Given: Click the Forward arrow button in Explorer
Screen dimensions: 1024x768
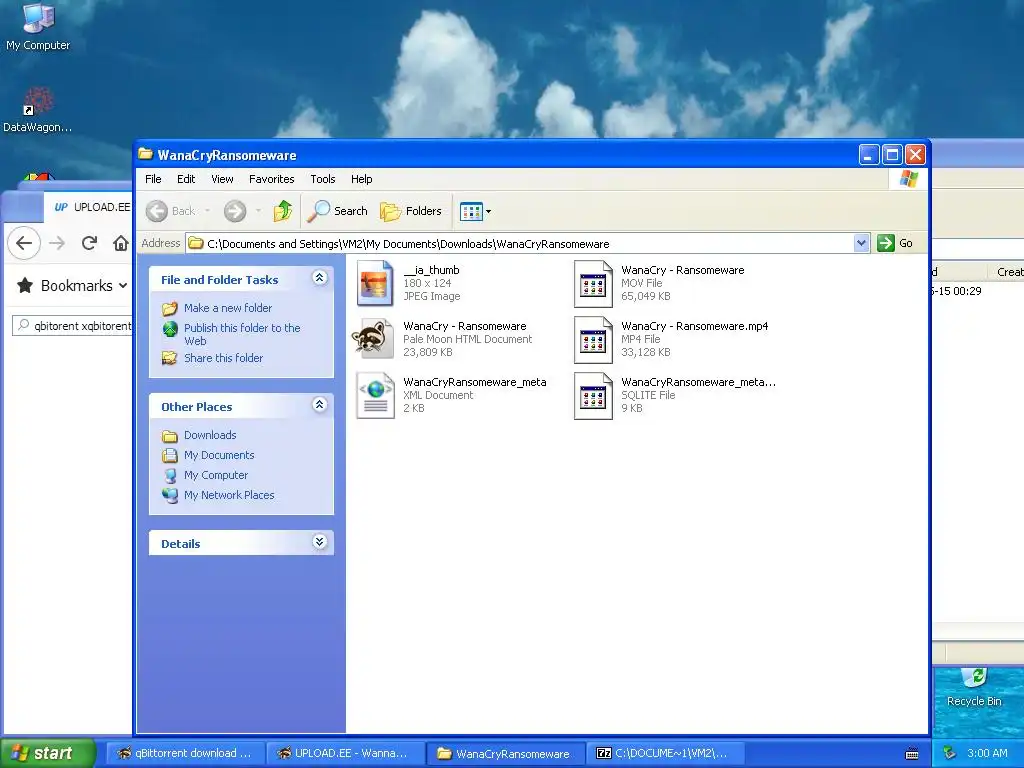Looking at the screenshot, I should [235, 211].
